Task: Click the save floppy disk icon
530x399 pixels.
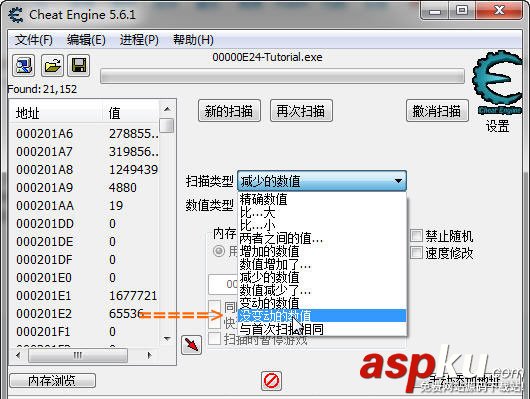Action: (x=79, y=65)
